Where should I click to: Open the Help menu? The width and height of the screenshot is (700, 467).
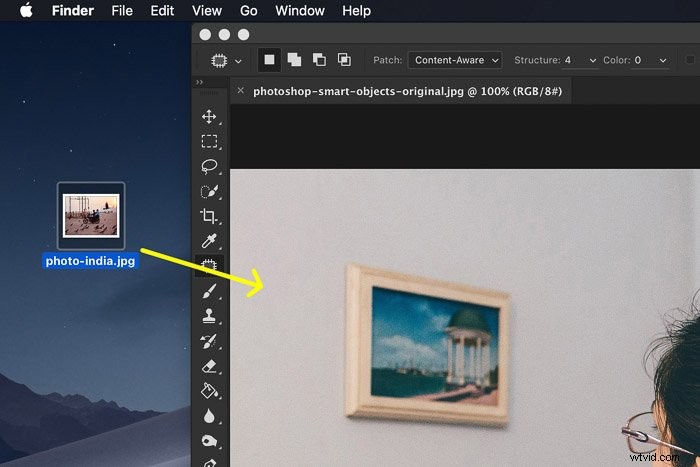356,11
